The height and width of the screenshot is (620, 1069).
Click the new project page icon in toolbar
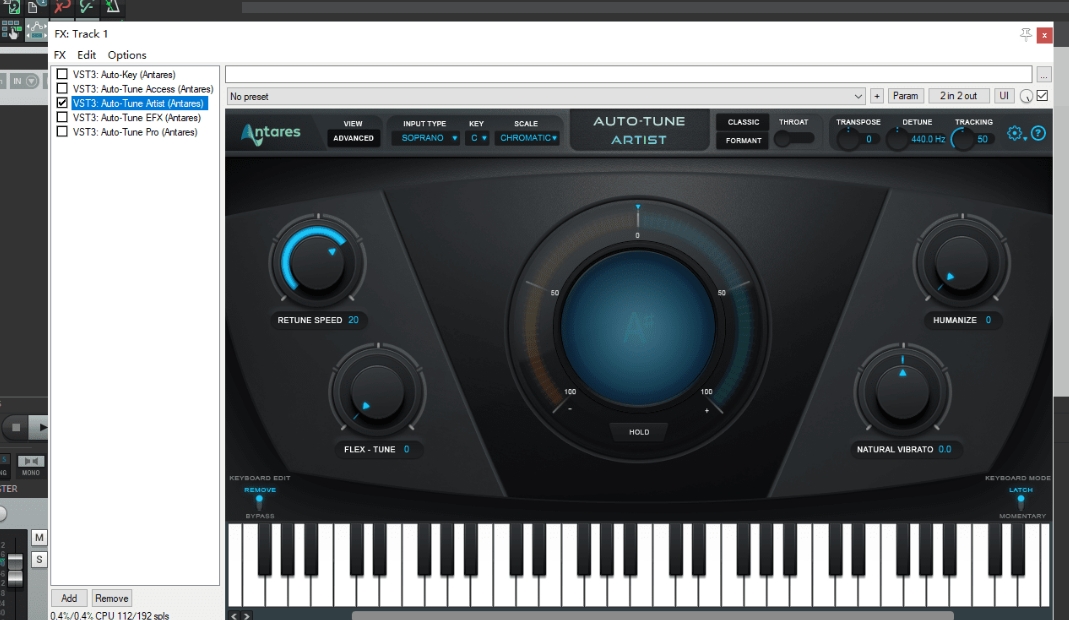(x=33, y=7)
